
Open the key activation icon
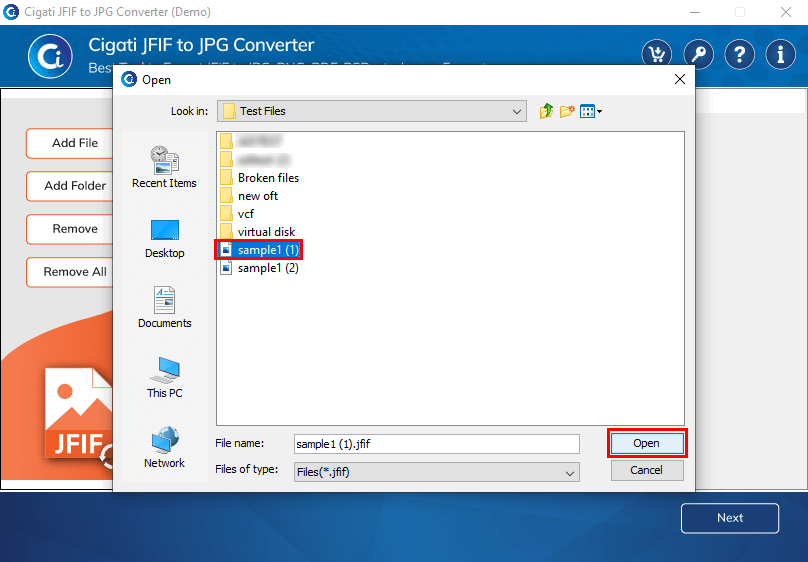pyautogui.click(x=698, y=54)
